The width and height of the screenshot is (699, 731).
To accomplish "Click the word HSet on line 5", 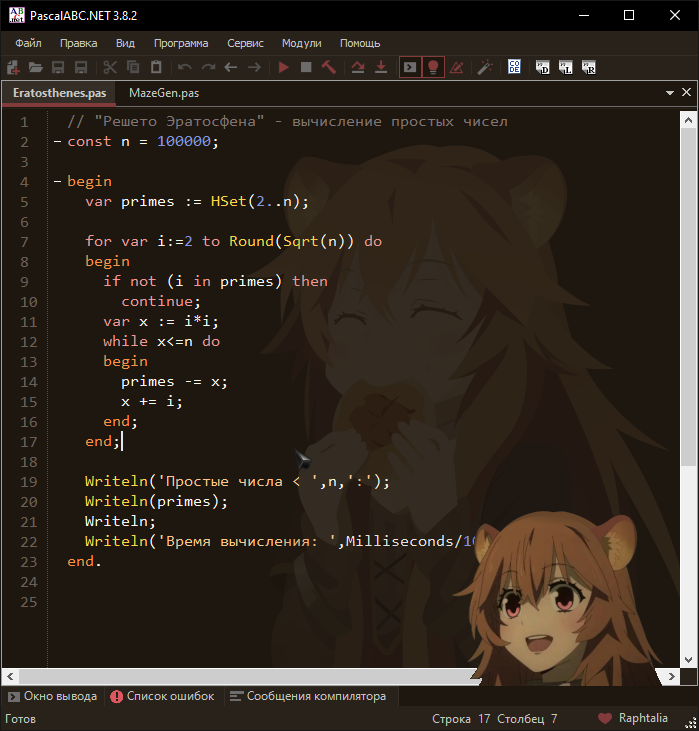I will [x=228, y=201].
